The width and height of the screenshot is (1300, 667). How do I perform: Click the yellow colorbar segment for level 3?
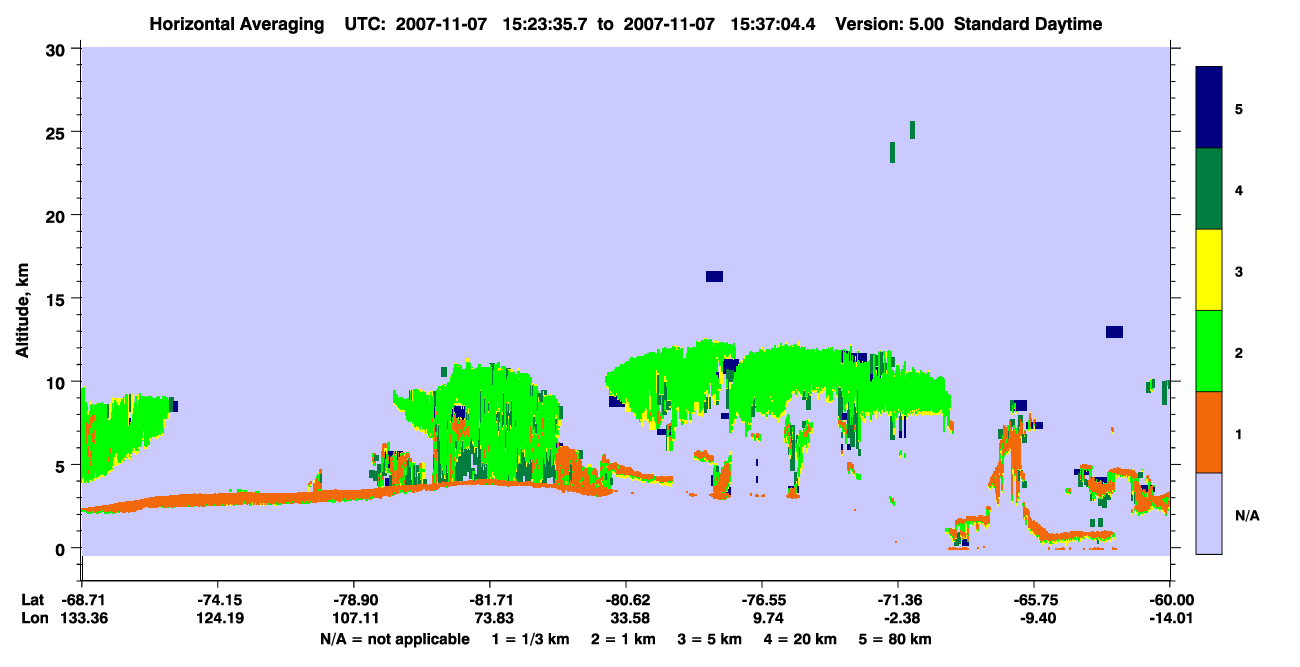tap(1209, 270)
